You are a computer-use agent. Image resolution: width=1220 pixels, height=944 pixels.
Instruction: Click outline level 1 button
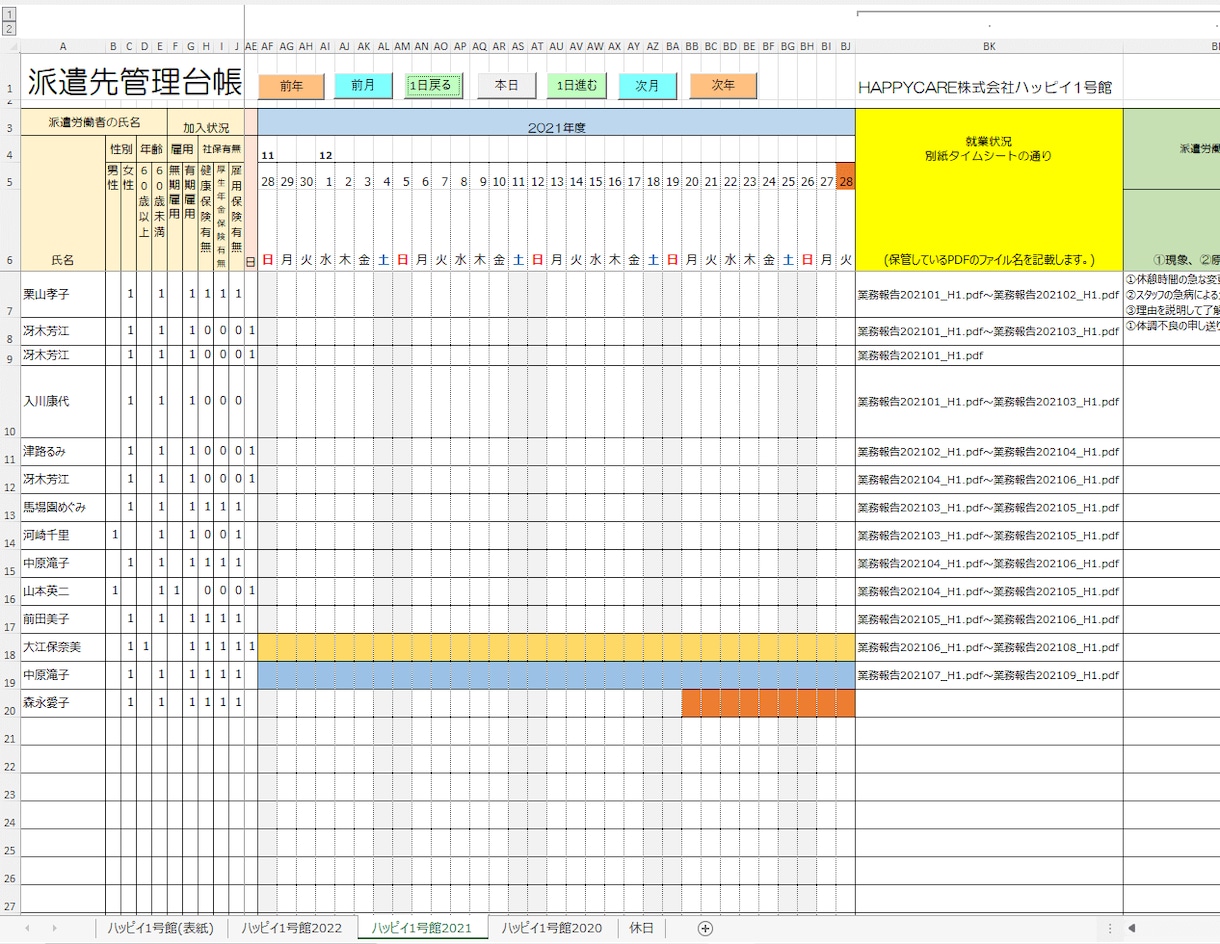click(x=9, y=14)
